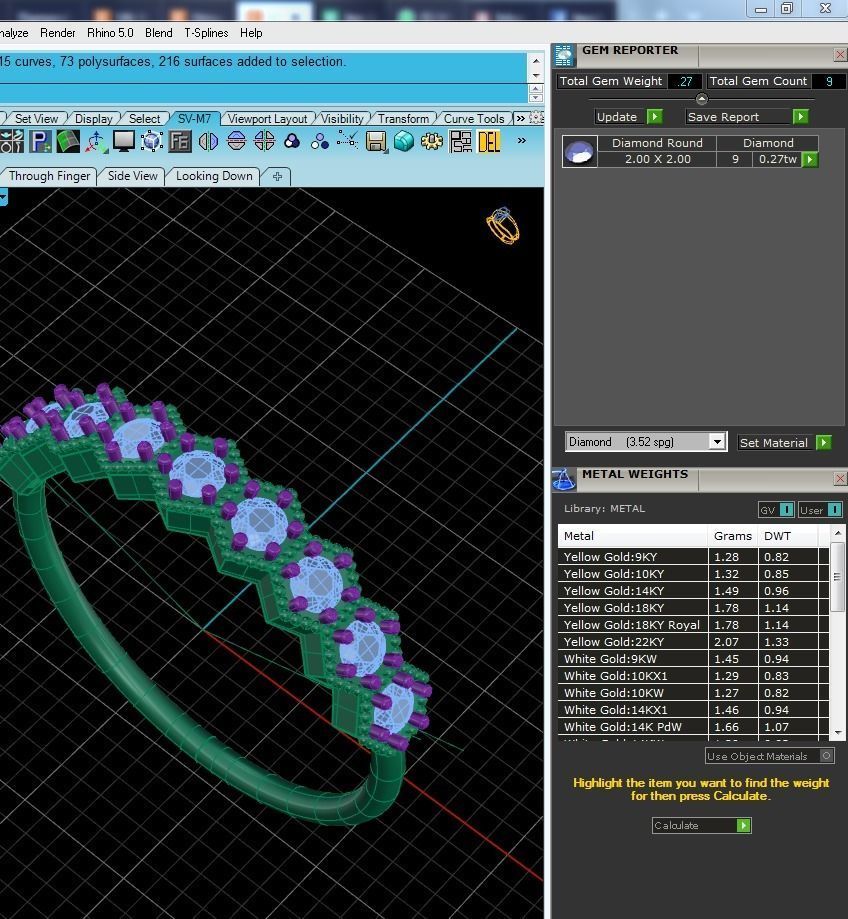Switch to Looking Down viewport tab
The image size is (848, 919).
click(x=214, y=176)
